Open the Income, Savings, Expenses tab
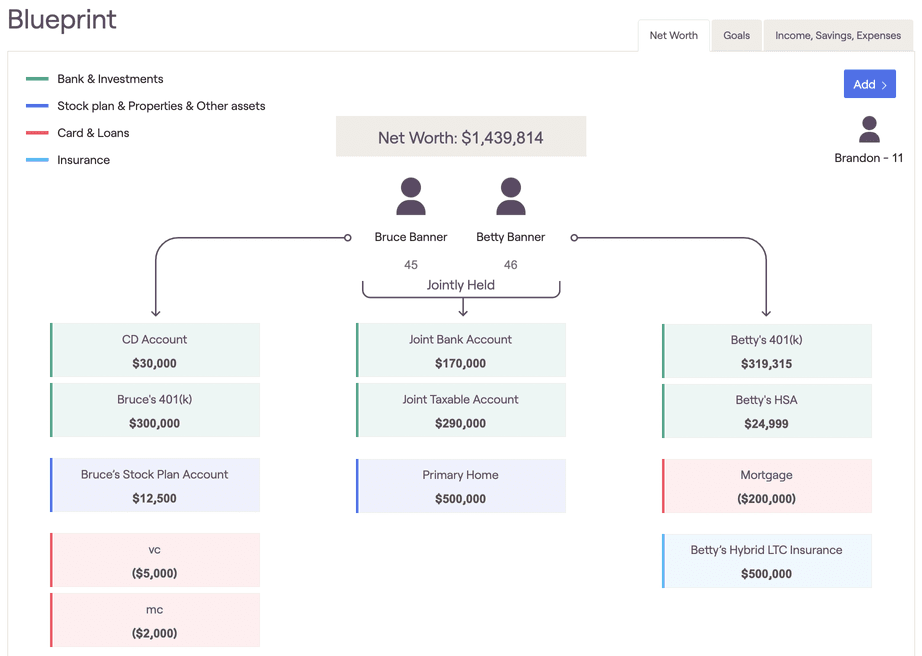922x656 pixels. point(838,35)
